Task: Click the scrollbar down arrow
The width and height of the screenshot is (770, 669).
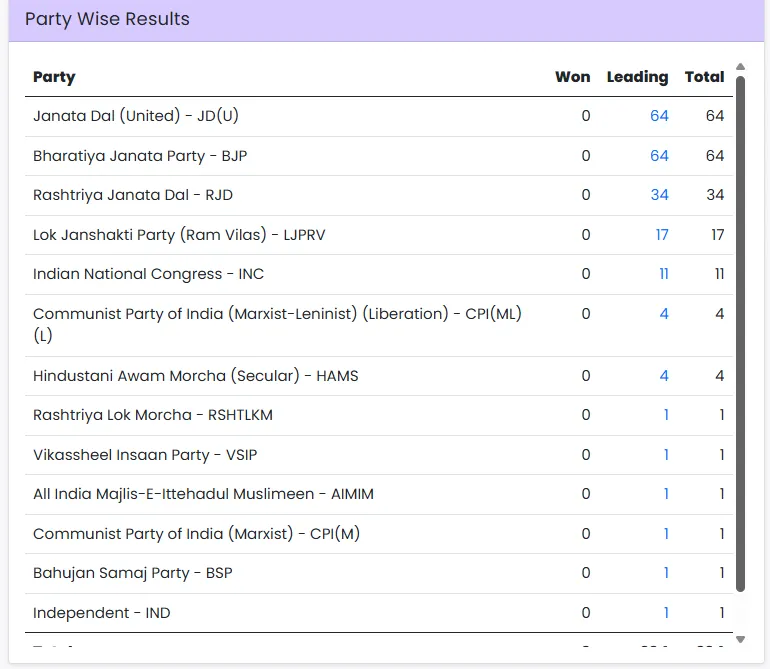Action: point(740,639)
